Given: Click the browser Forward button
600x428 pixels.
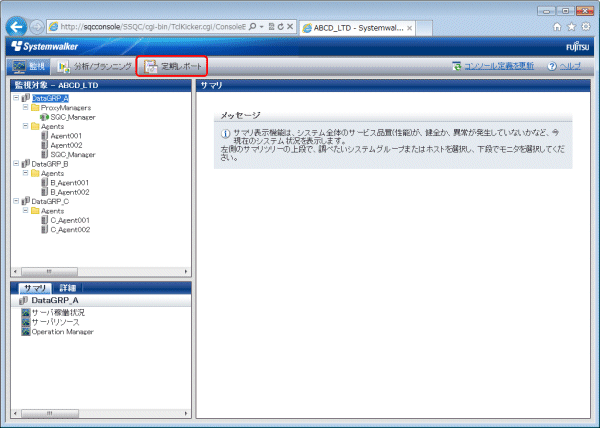Looking at the screenshot, I should click(37, 27).
